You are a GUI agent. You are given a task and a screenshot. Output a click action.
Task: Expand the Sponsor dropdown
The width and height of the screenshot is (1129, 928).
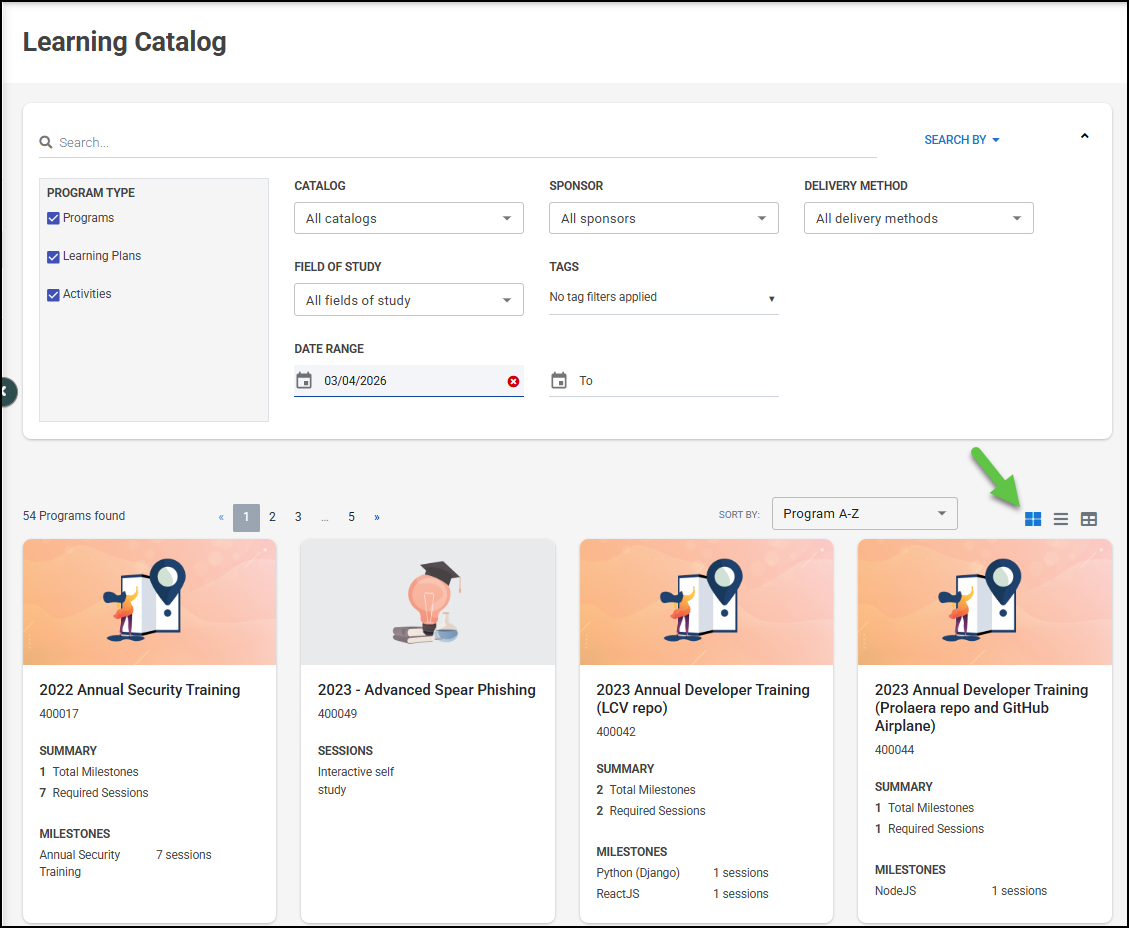pos(663,219)
